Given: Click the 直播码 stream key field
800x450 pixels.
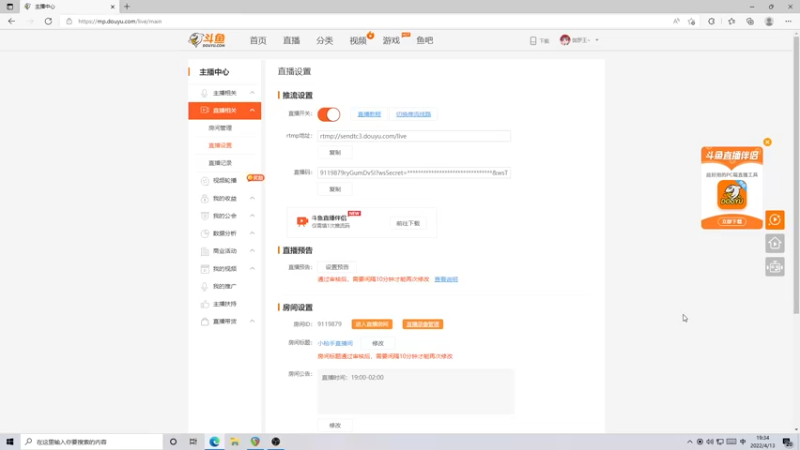Looking at the screenshot, I should [x=414, y=173].
